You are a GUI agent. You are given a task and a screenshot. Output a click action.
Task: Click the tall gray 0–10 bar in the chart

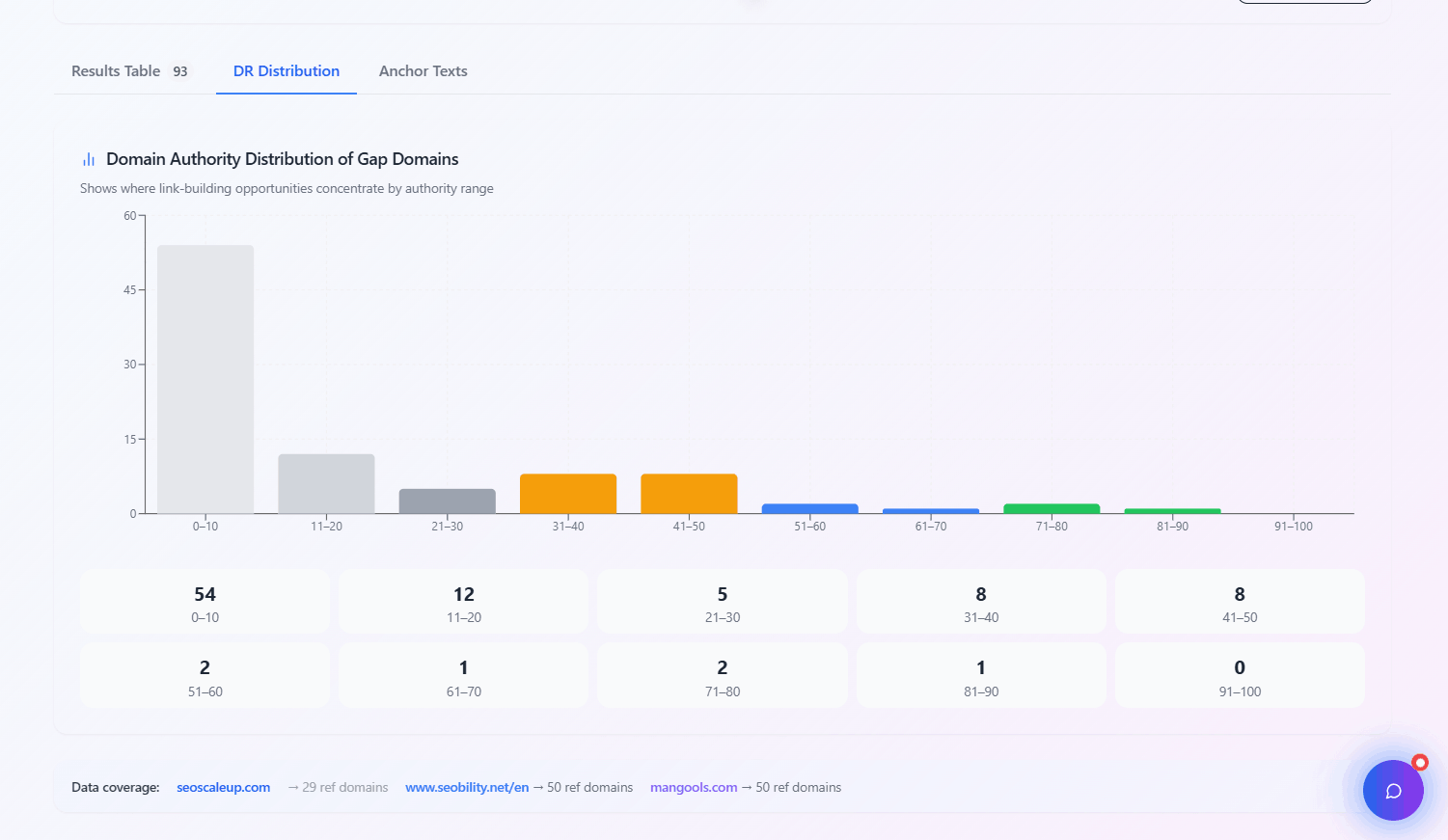[205, 376]
